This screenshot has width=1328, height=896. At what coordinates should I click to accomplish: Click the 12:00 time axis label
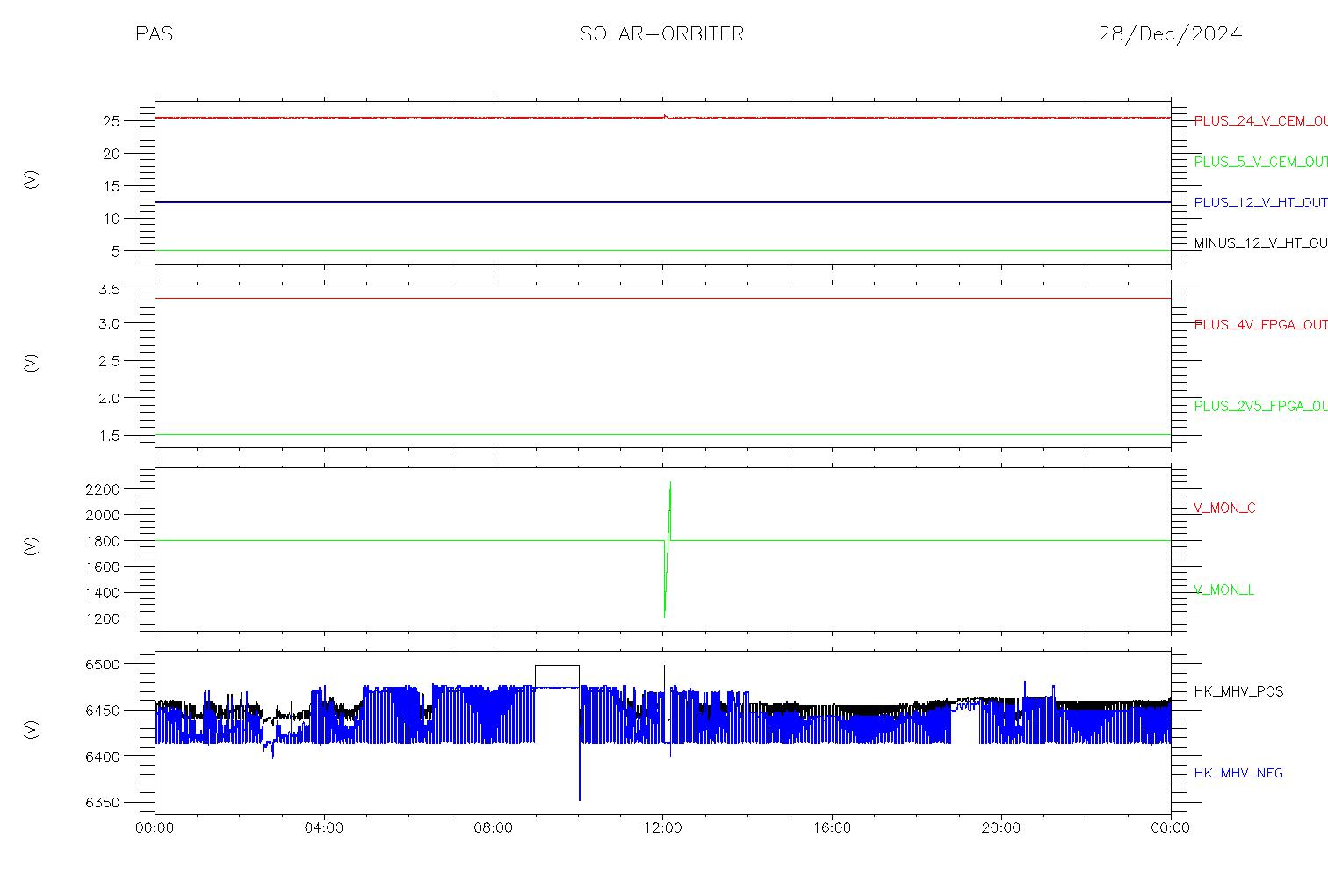pos(662,828)
